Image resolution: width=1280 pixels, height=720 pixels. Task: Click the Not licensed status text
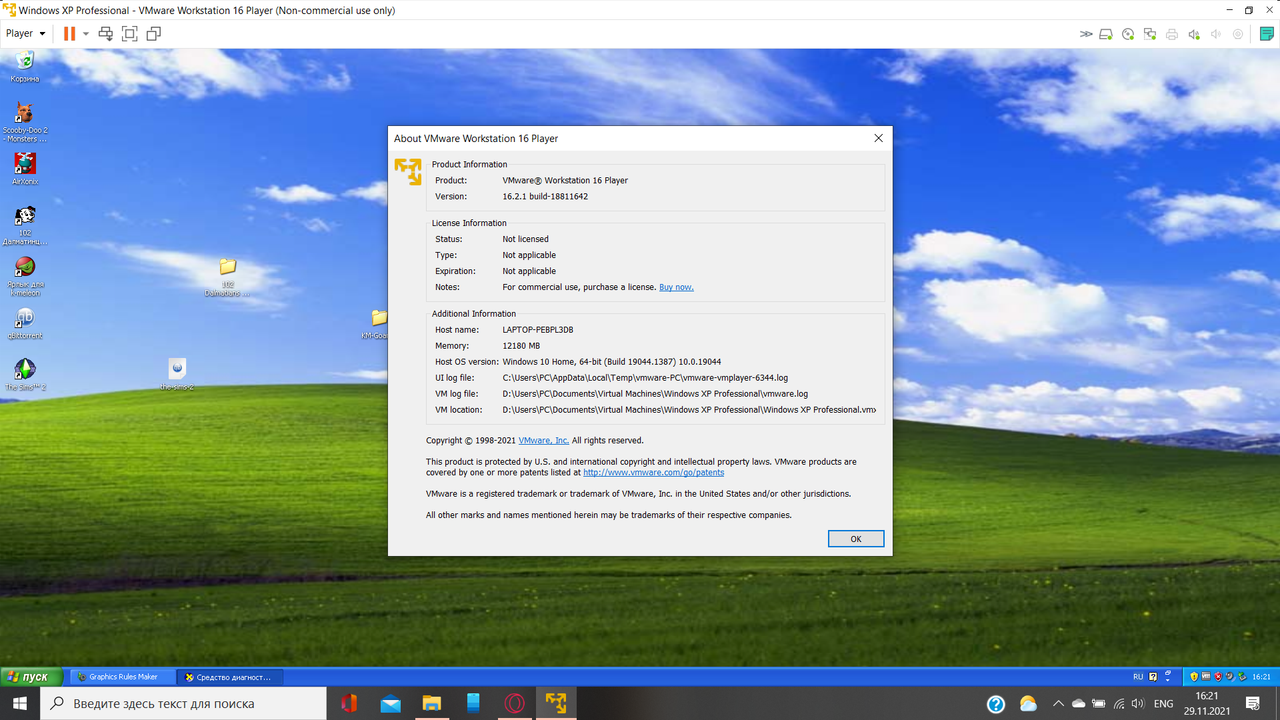pos(525,239)
